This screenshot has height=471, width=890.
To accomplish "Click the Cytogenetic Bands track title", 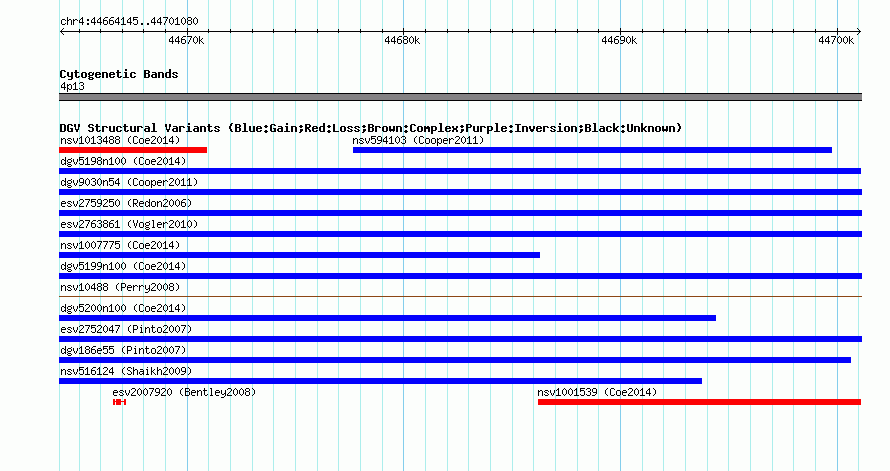I will click(x=119, y=74).
